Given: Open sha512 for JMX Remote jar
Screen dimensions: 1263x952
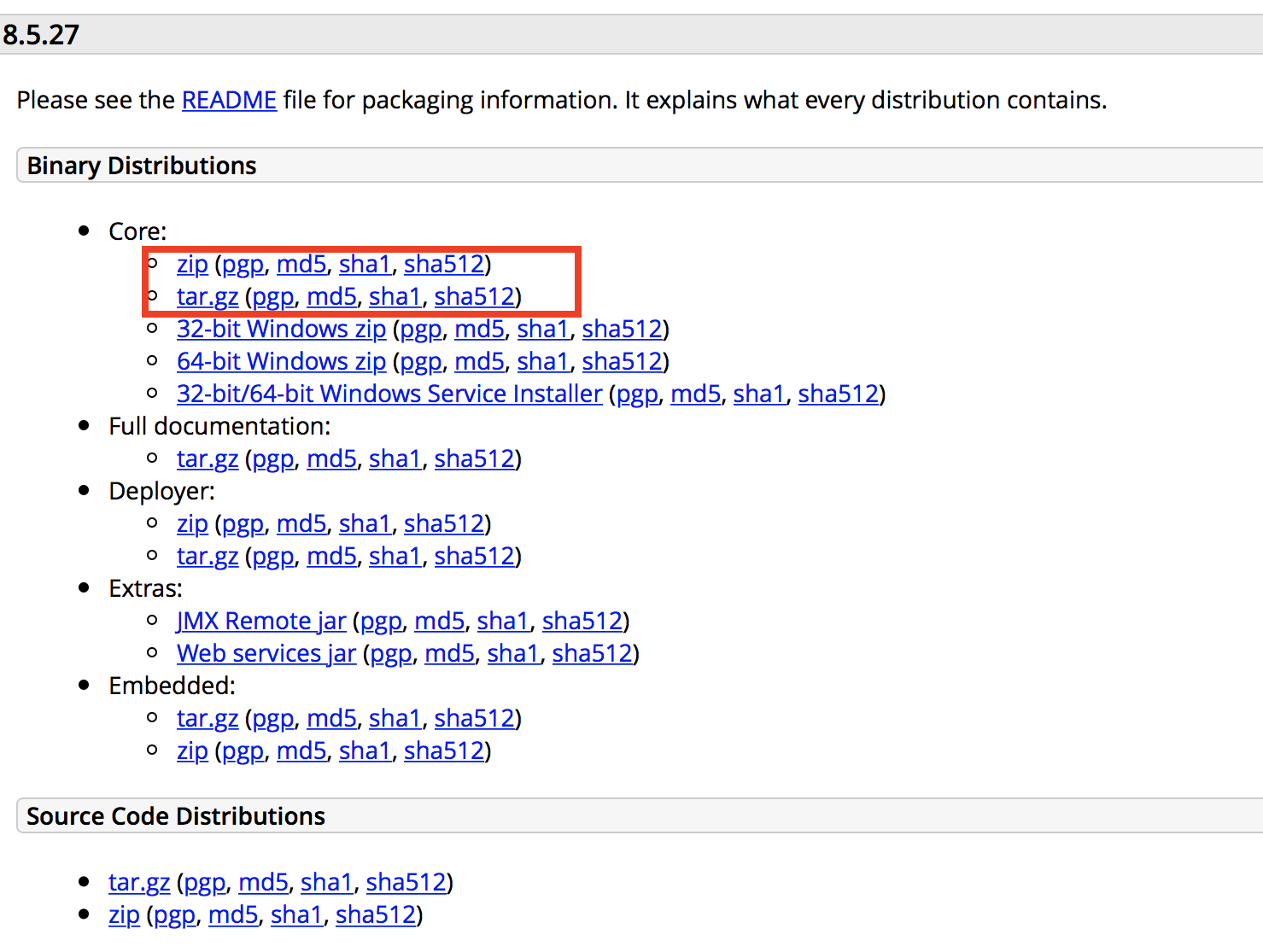Looking at the screenshot, I should 582,622.
